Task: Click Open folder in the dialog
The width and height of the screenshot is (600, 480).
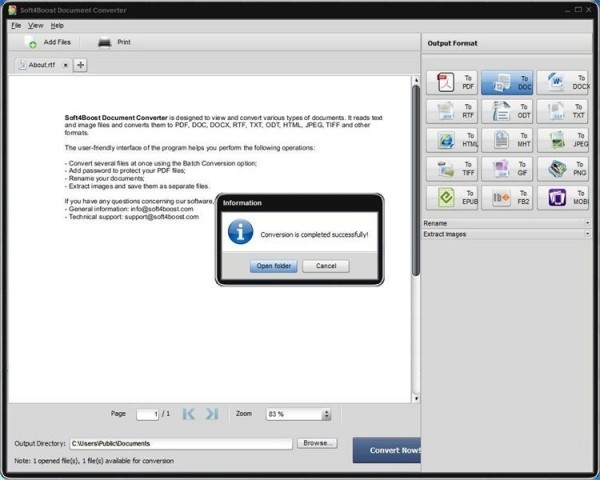Action: point(273,266)
